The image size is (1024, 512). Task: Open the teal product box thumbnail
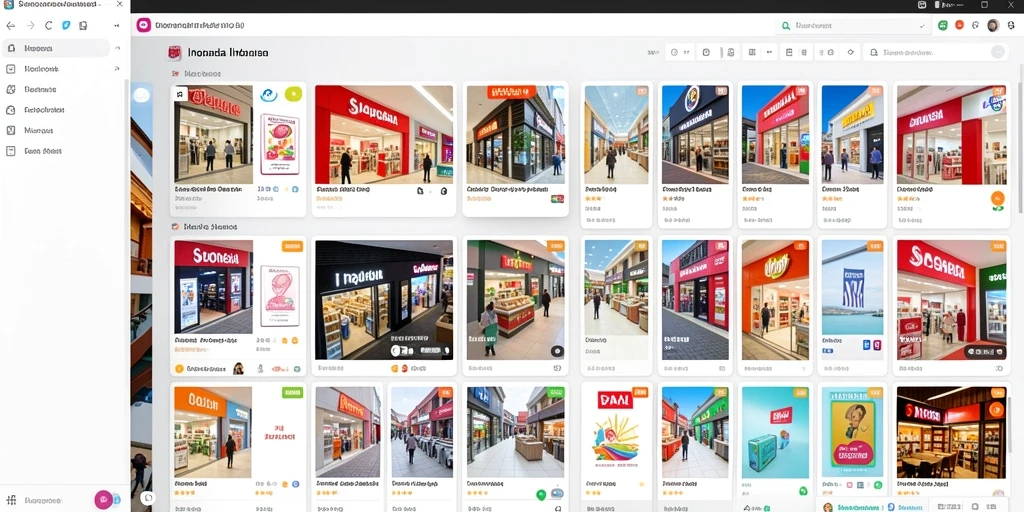pos(775,432)
